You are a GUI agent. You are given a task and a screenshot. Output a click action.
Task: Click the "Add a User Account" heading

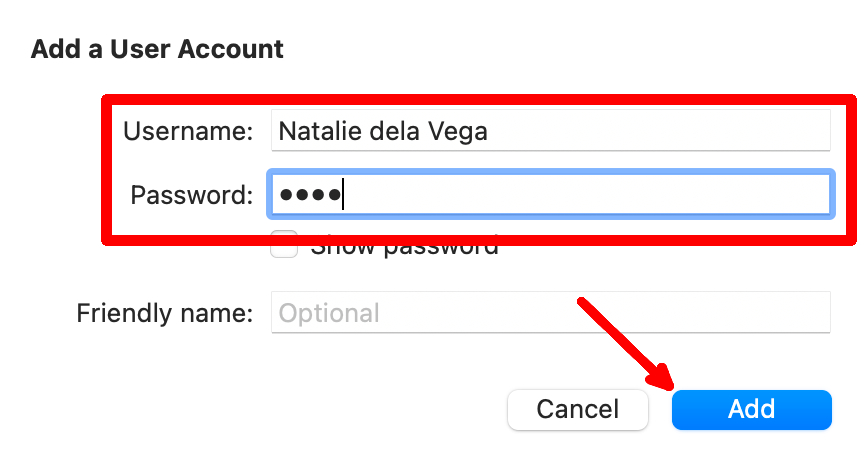[x=157, y=48]
